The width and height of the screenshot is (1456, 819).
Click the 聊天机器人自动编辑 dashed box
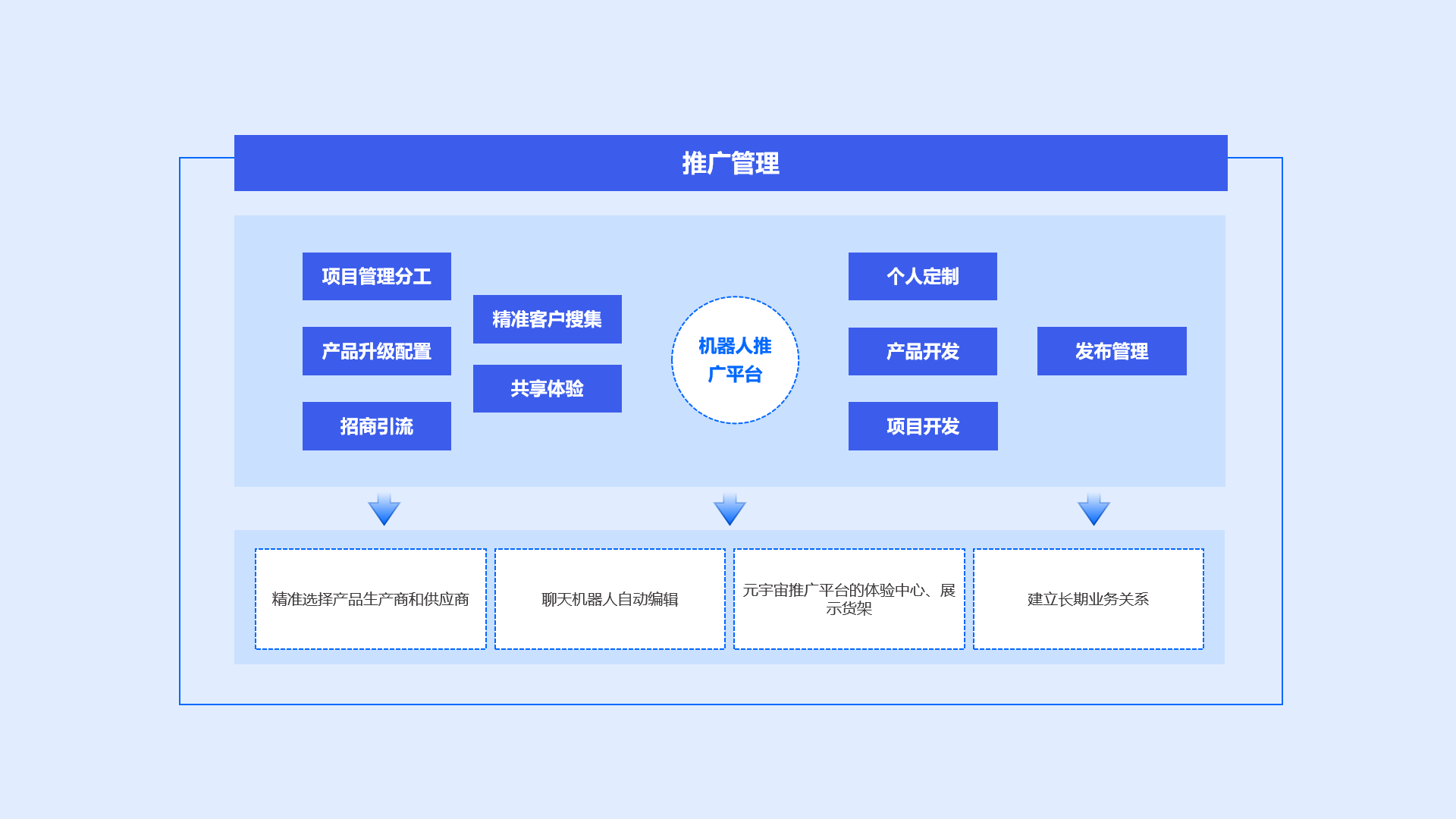pyautogui.click(x=610, y=599)
